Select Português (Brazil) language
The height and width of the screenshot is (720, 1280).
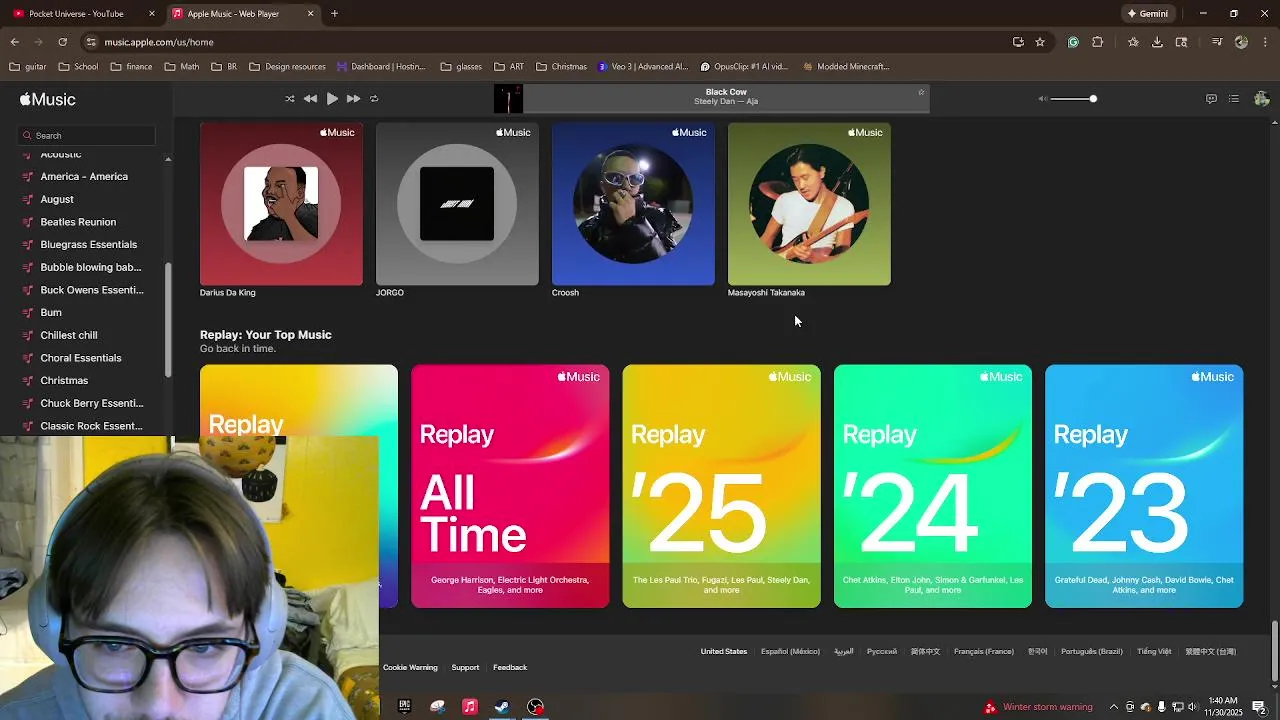1092,651
